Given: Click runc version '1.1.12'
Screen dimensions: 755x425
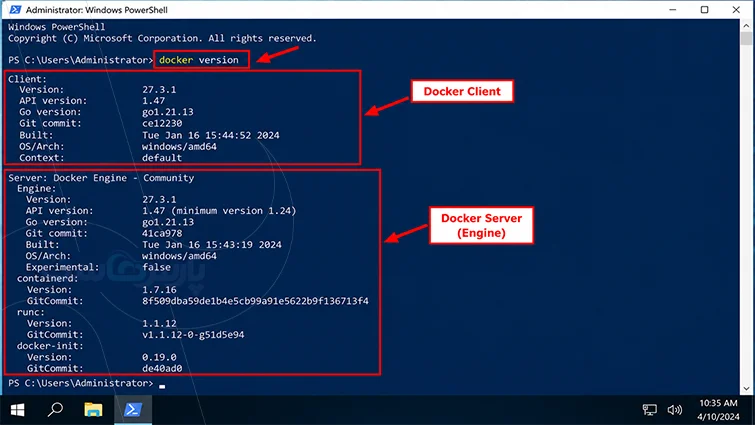Looking at the screenshot, I should pos(159,323).
